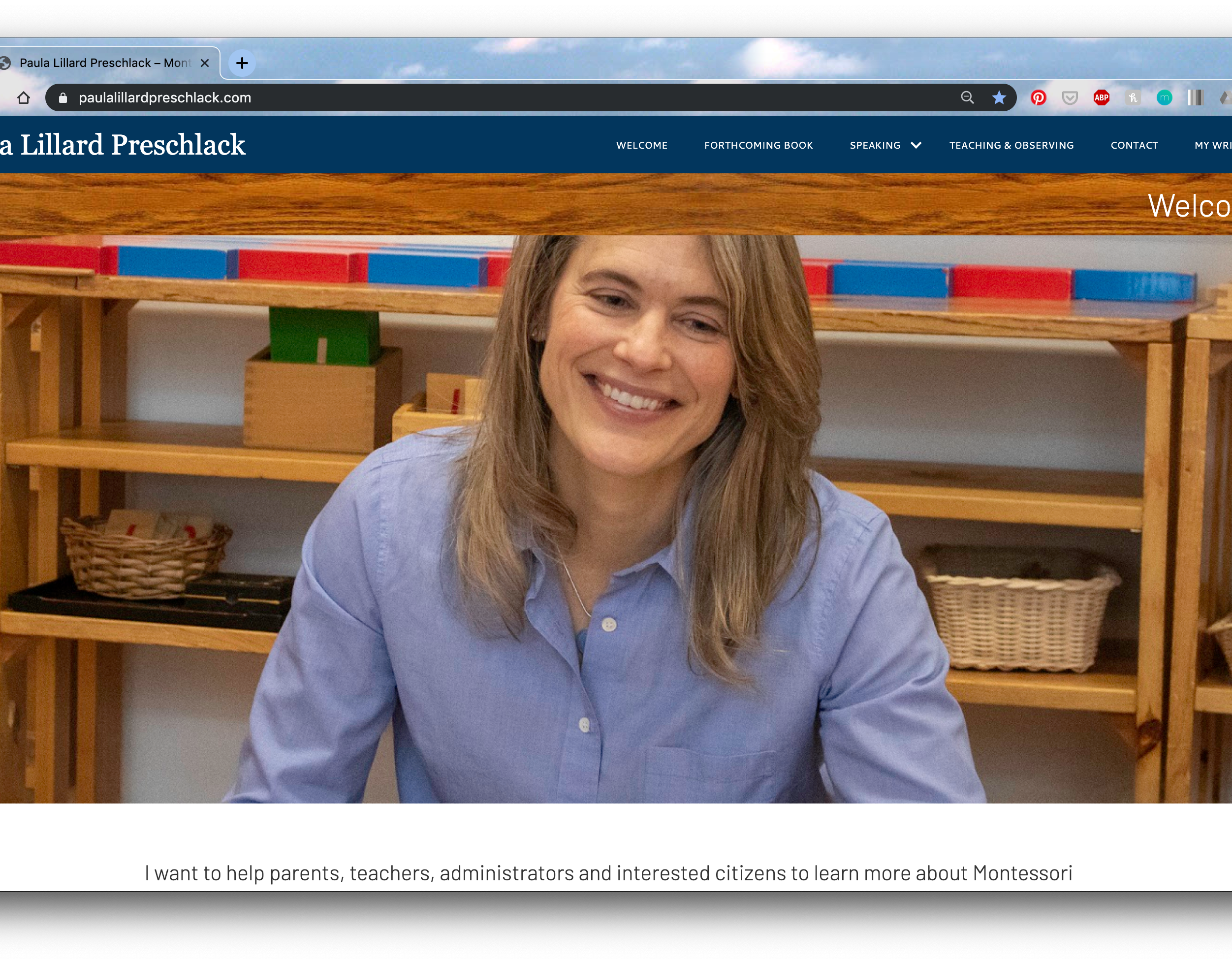This screenshot has height=964, width=1232.
Task: Click the gray striped bars extension icon
Action: pos(1196,97)
